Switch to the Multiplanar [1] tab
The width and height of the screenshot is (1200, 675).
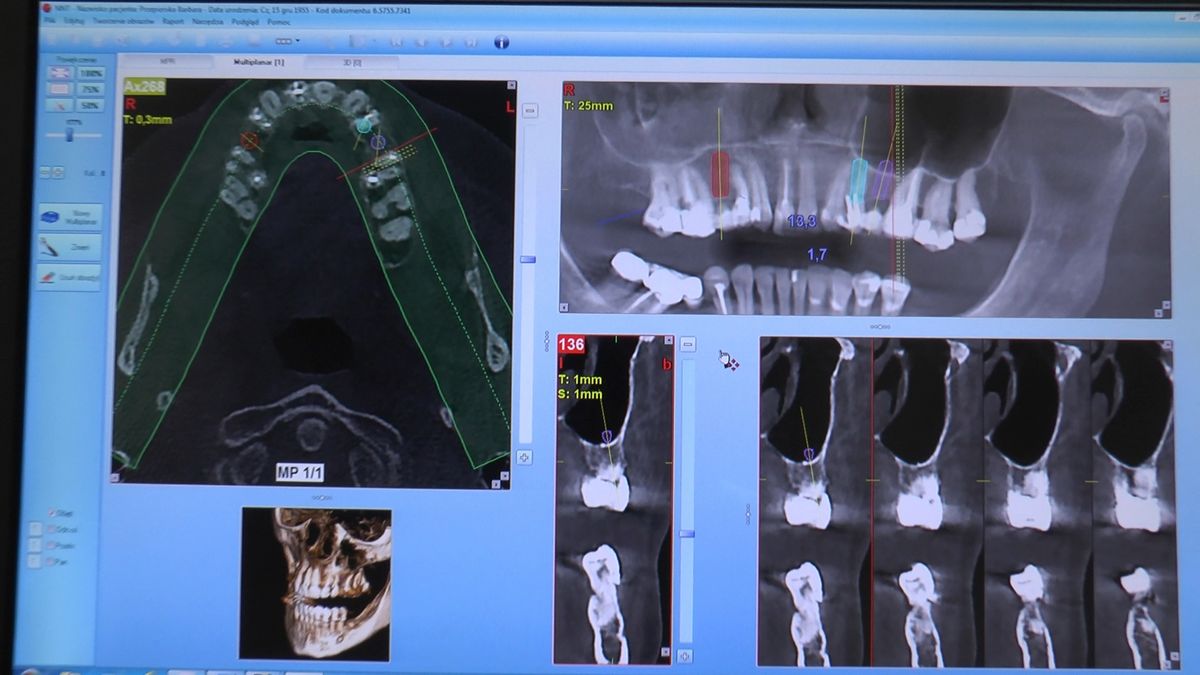(259, 62)
